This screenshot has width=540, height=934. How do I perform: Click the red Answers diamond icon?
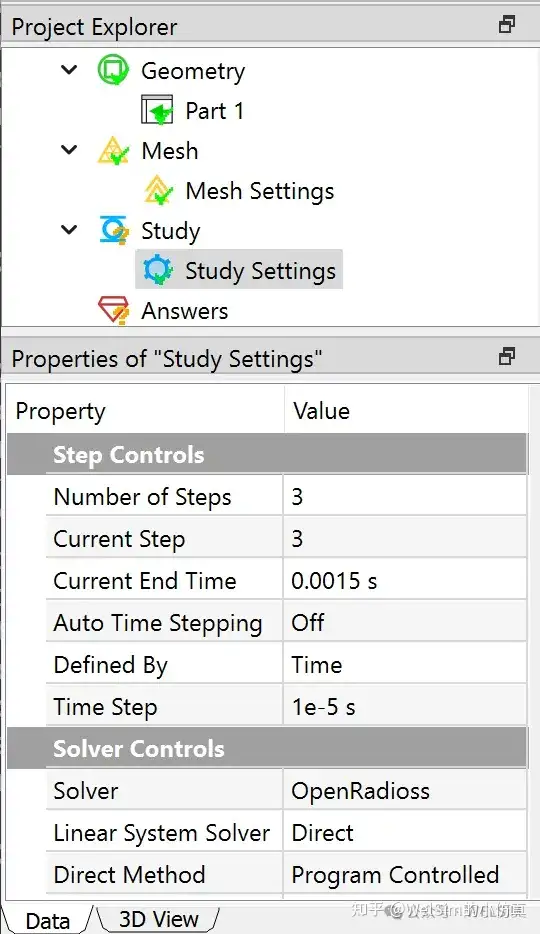(113, 310)
